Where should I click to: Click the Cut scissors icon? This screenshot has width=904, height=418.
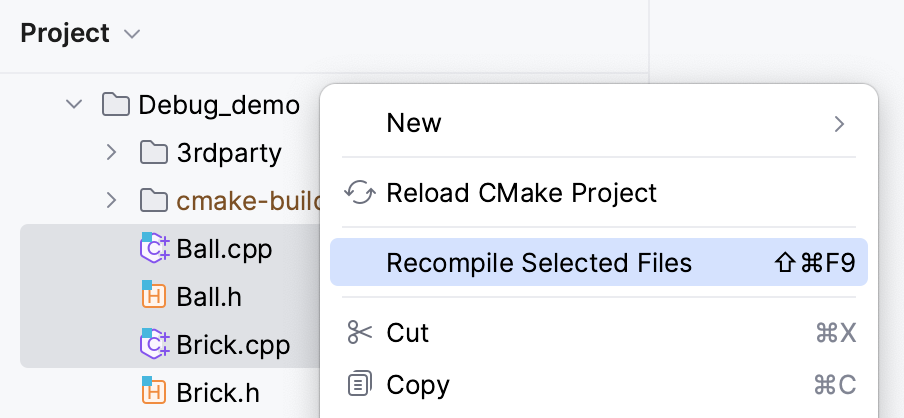[359, 333]
